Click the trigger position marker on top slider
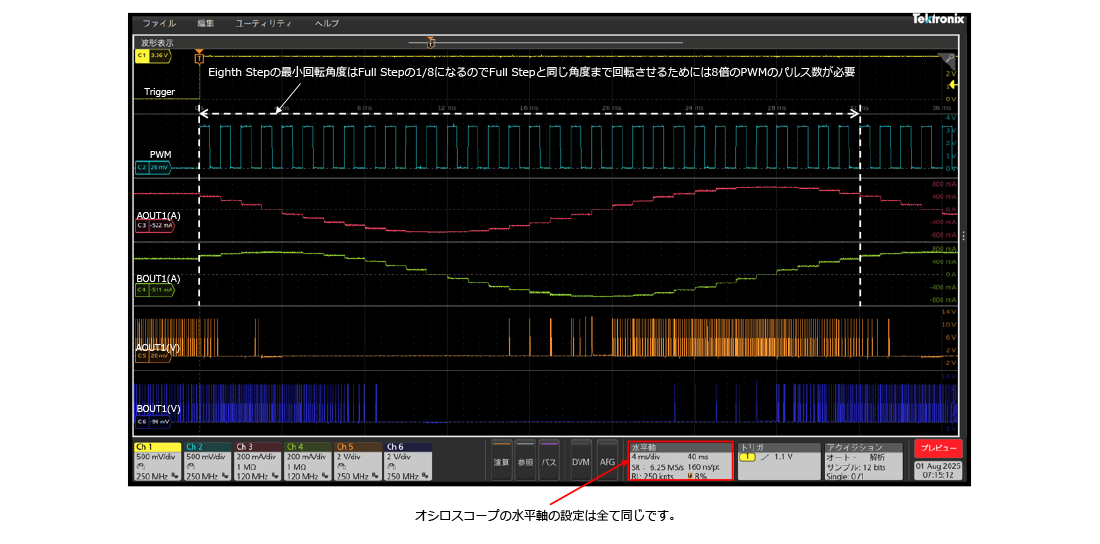This screenshot has width=1100, height=544. [x=431, y=42]
